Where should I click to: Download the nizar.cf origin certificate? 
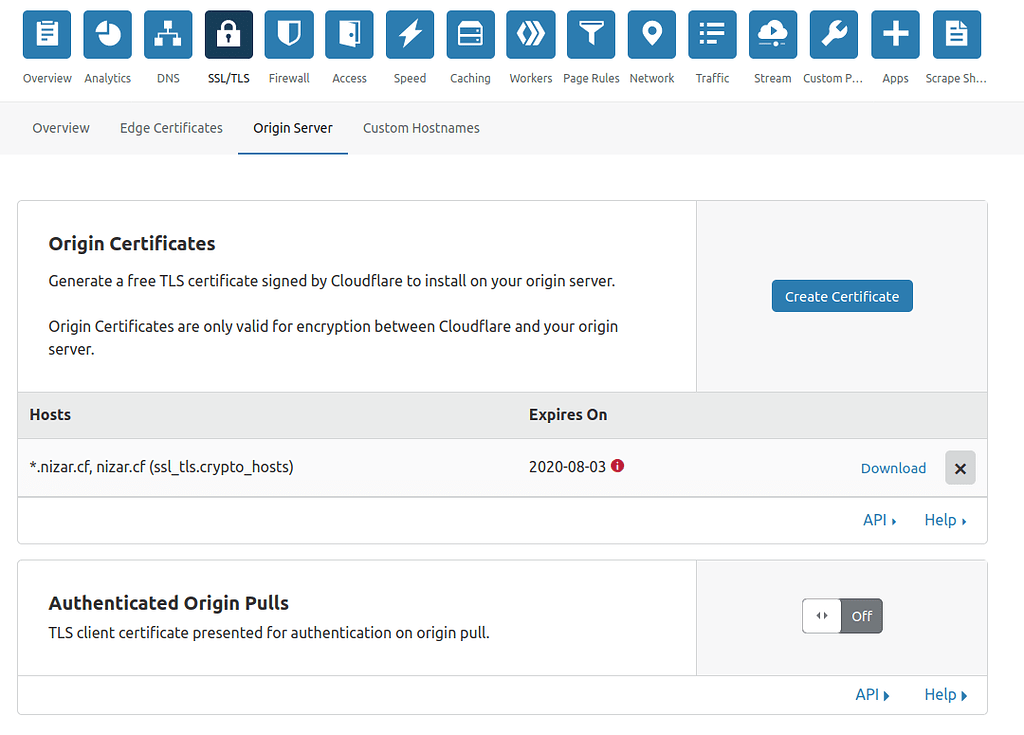pos(893,467)
